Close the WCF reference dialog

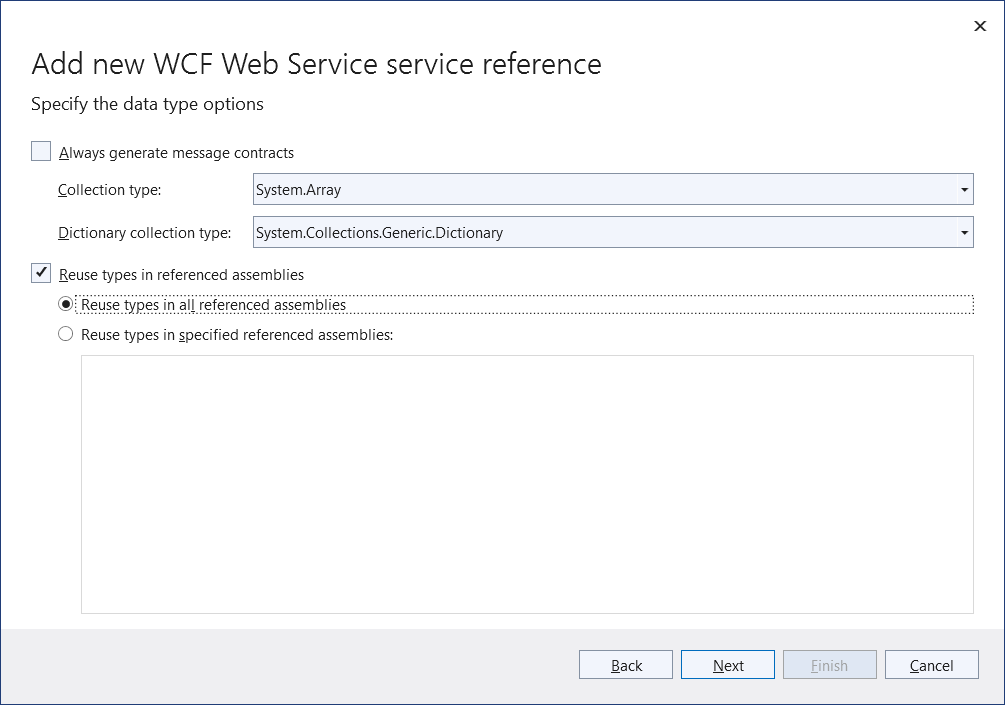[980, 26]
